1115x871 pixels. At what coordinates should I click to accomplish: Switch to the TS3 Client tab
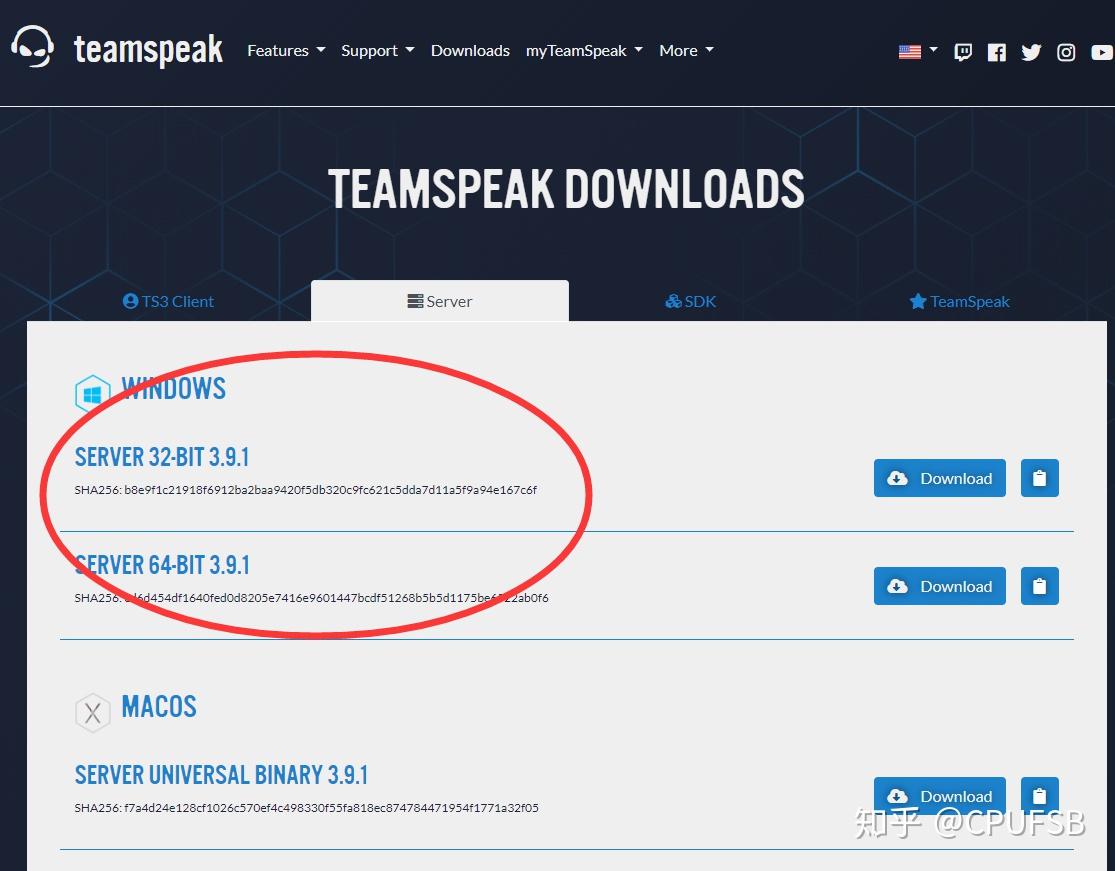tap(168, 301)
